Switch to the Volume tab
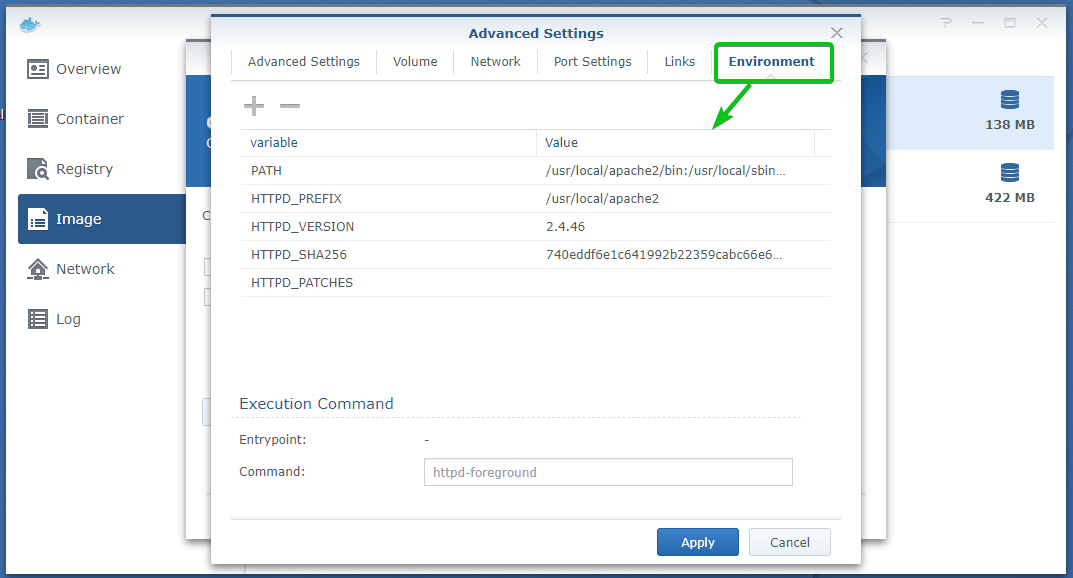This screenshot has height=578, width=1073. (415, 62)
